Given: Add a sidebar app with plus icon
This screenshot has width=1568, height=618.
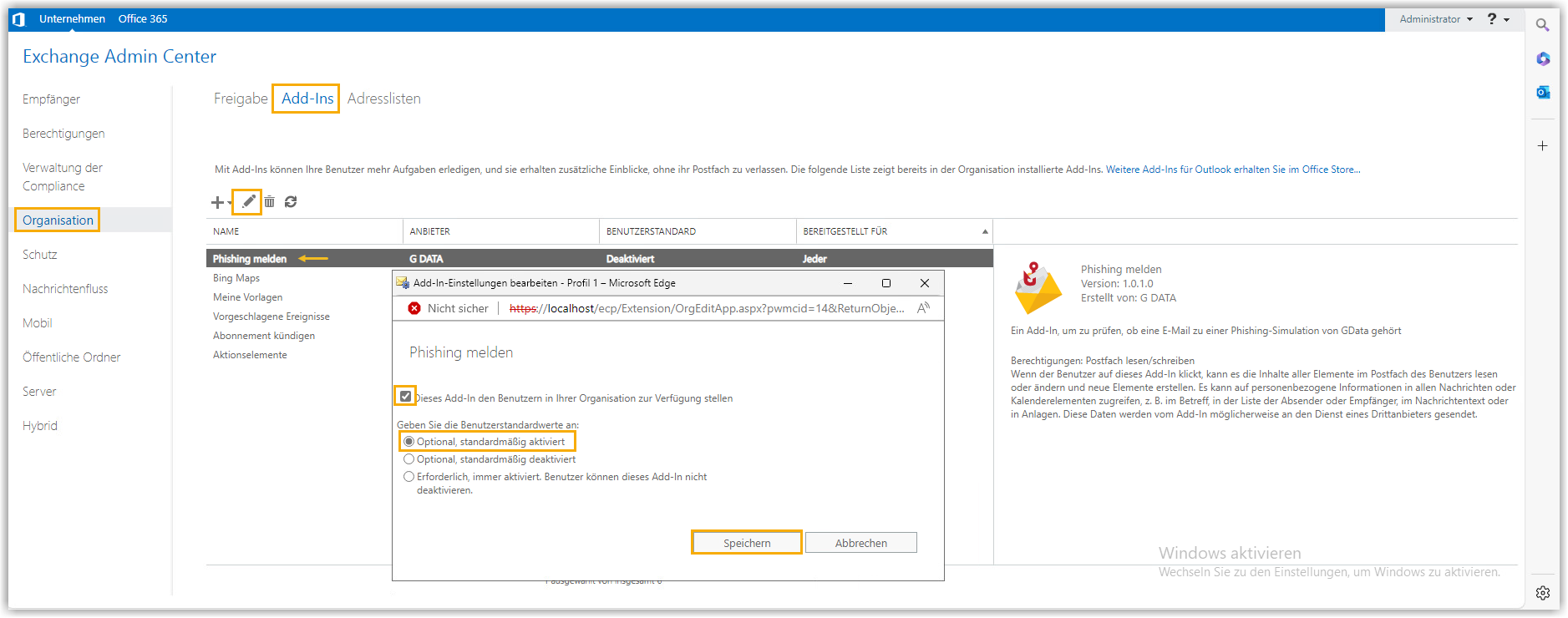Looking at the screenshot, I should point(1542,145).
